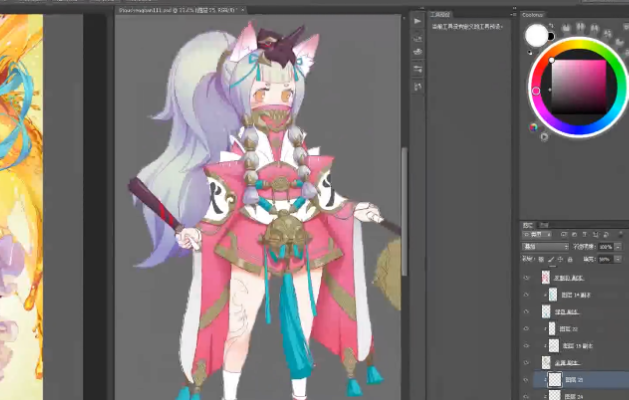Open the second collapsed panel icon below Actions

tap(418, 38)
